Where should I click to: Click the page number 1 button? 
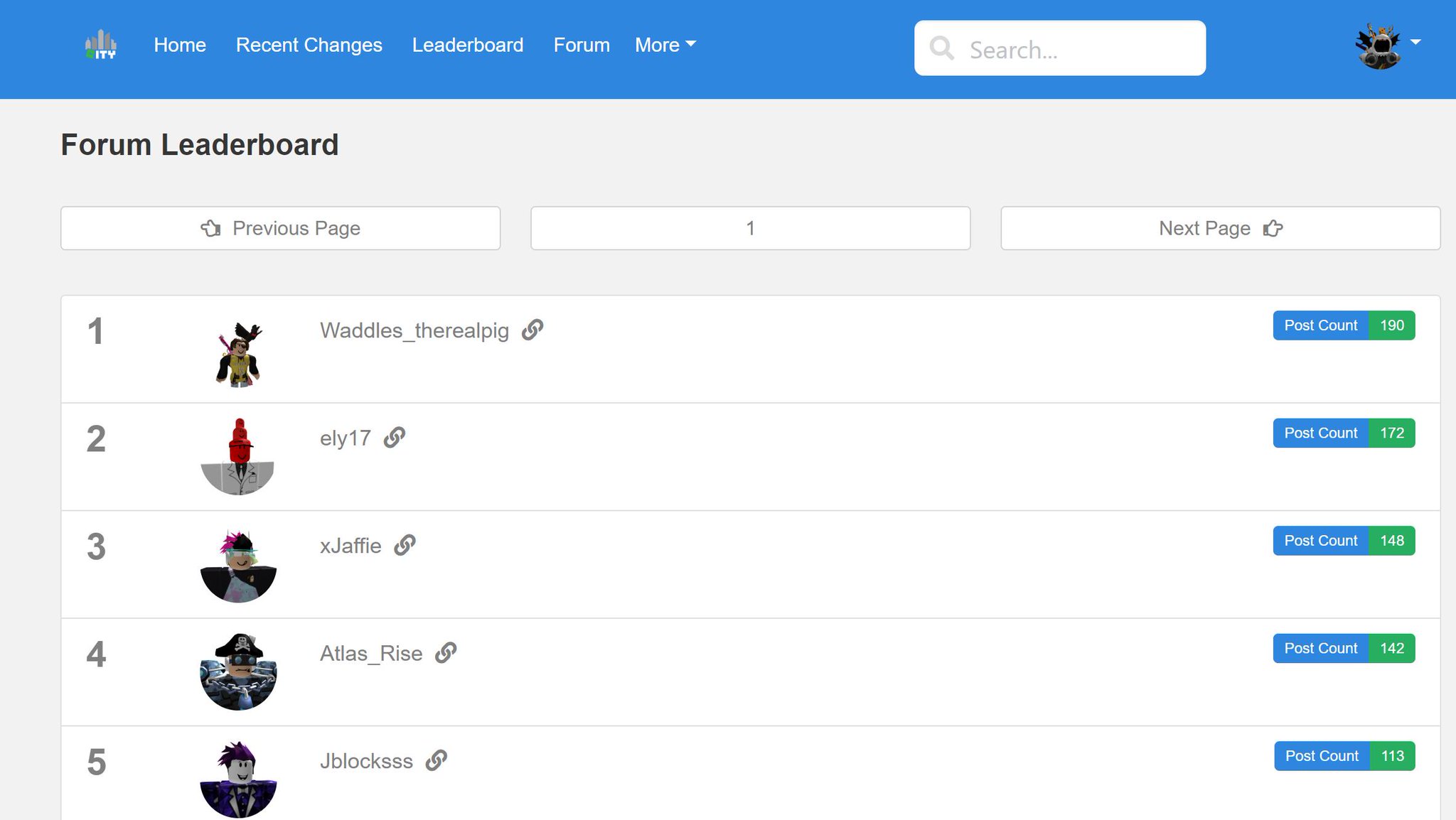[750, 228]
